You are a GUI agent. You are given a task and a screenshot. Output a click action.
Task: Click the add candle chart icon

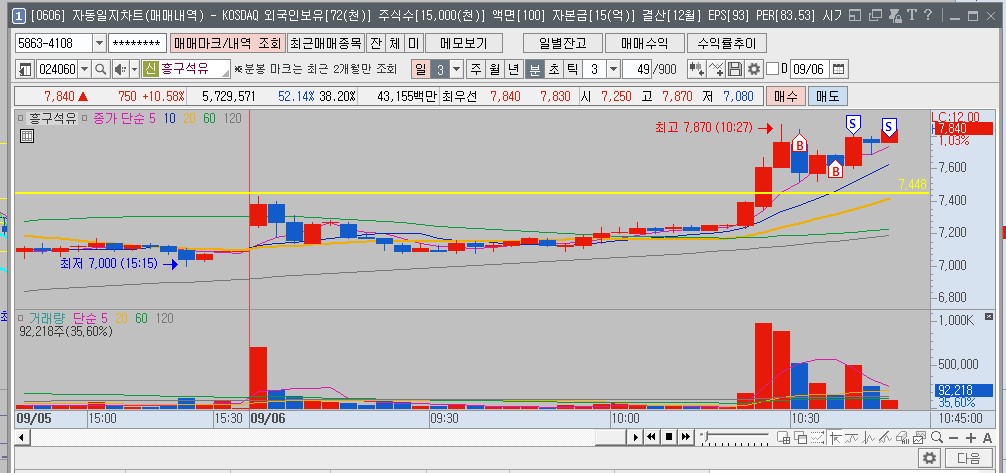(696, 69)
